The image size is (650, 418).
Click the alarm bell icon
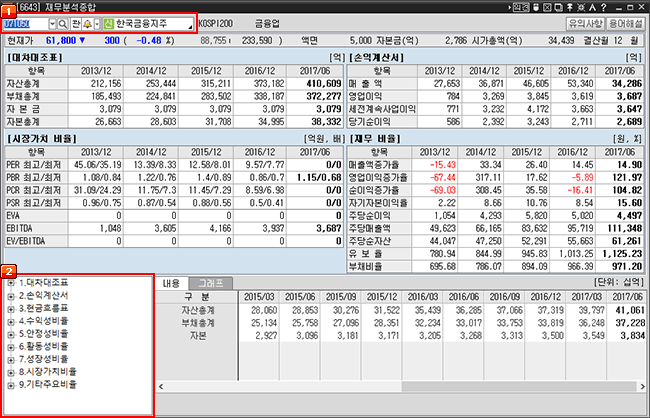click(88, 22)
